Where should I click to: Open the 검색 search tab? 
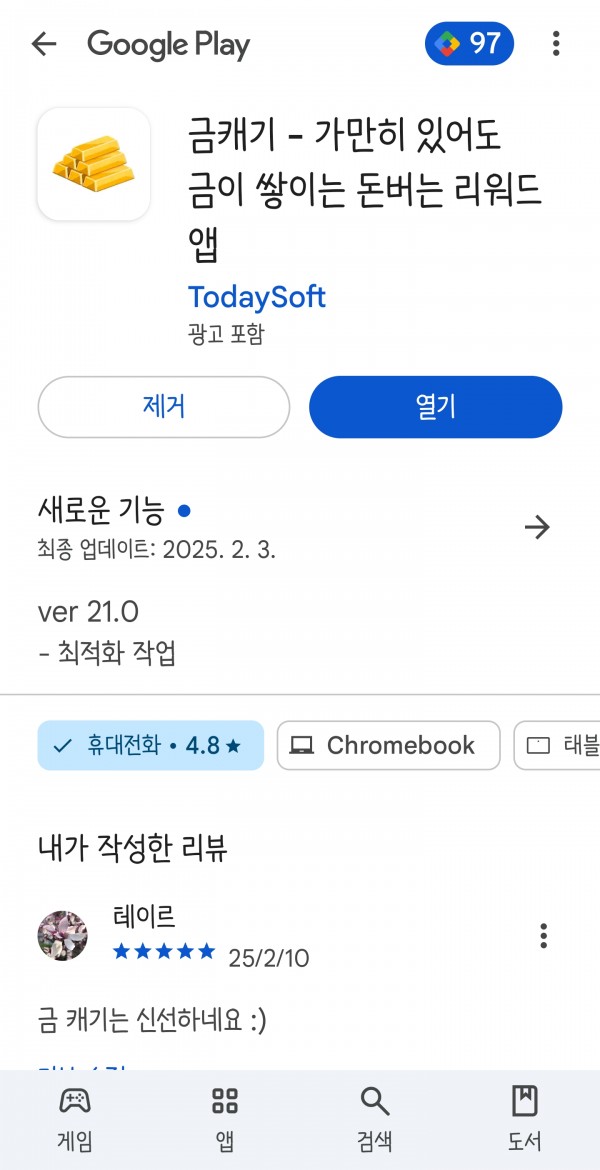pos(375,1119)
